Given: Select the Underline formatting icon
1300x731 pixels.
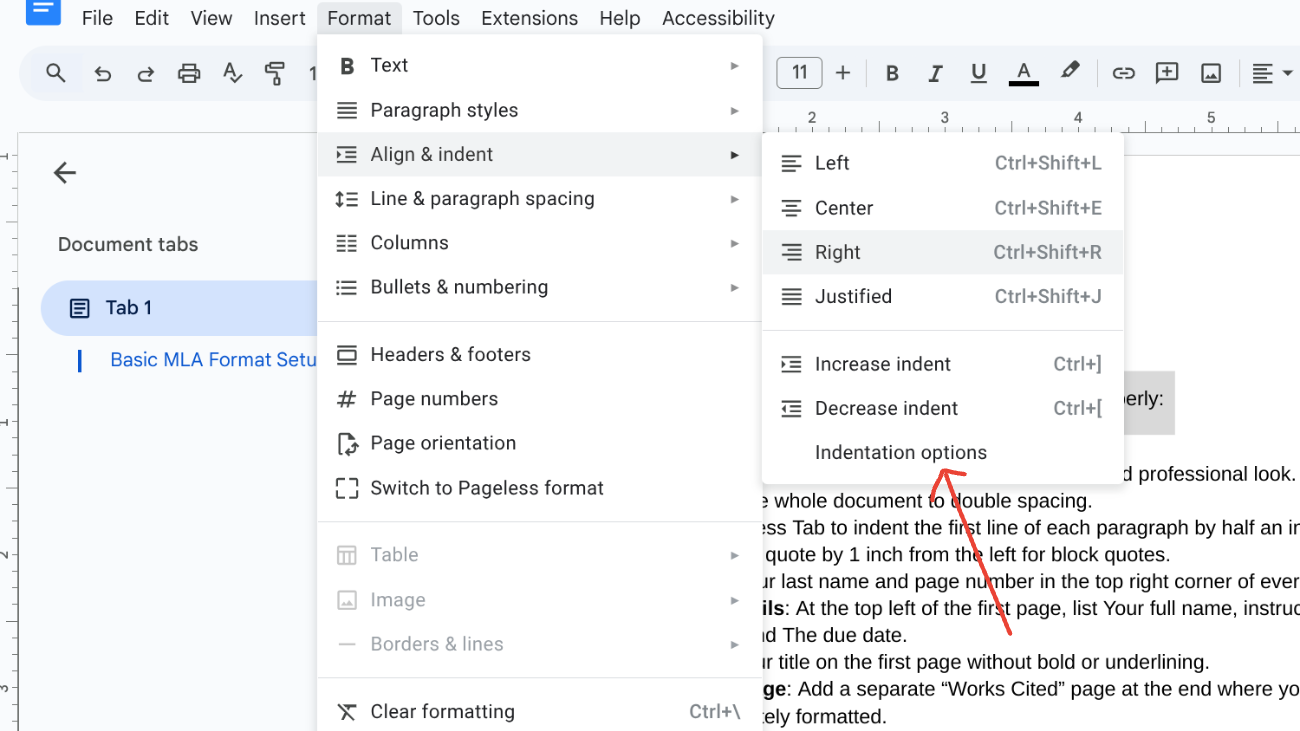Looking at the screenshot, I should (x=978, y=72).
